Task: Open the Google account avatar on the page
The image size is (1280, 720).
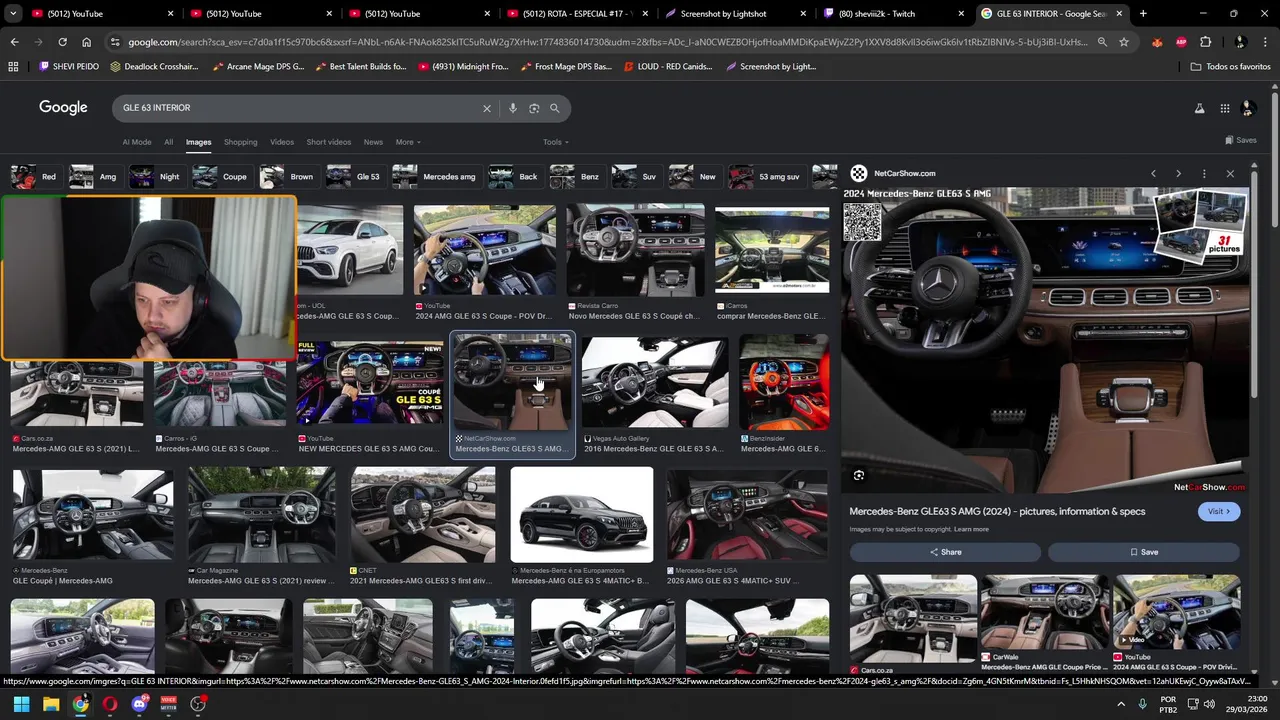Action: [x=1248, y=108]
